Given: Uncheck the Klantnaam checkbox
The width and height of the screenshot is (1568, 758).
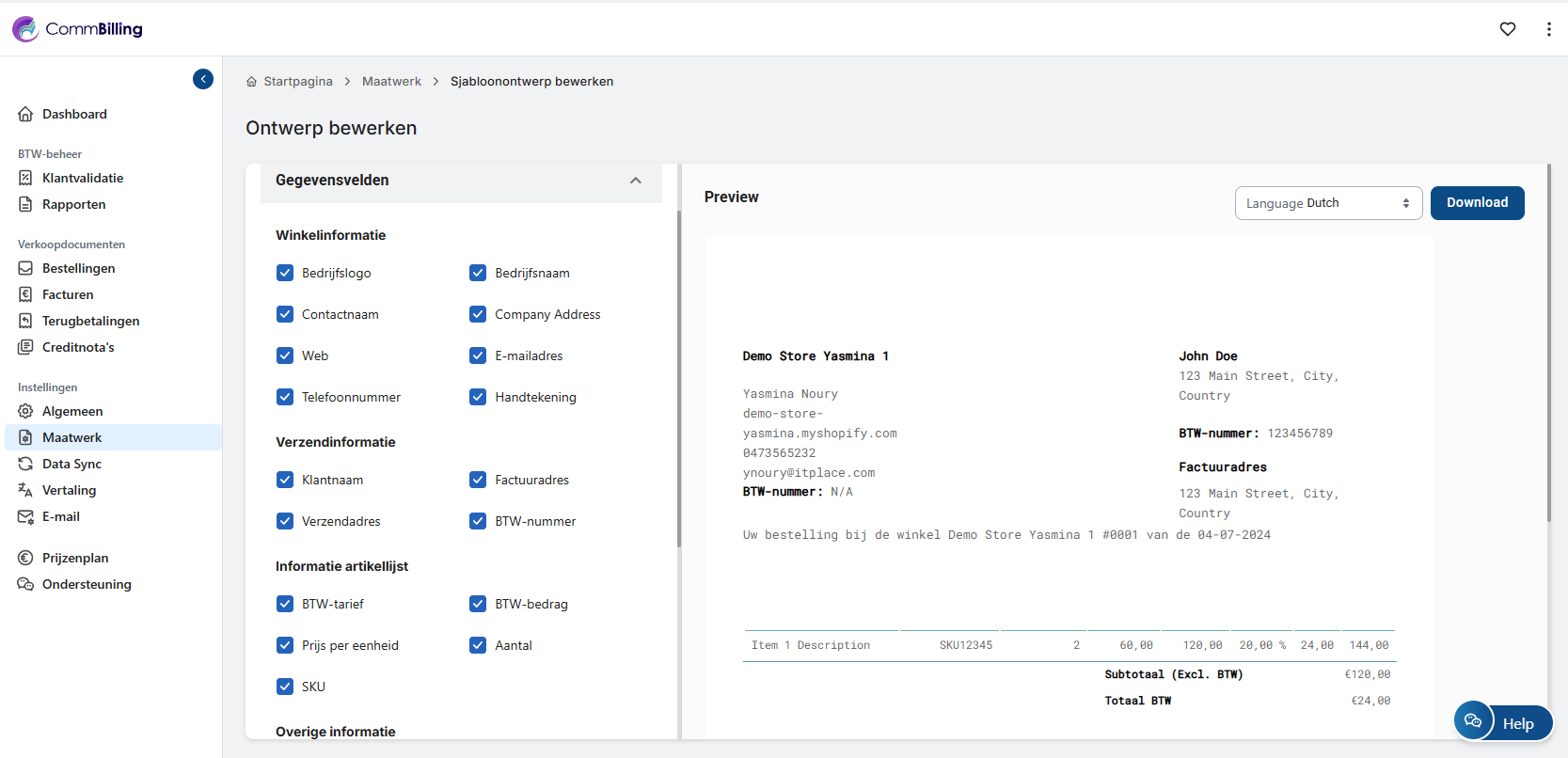Looking at the screenshot, I should click(285, 480).
